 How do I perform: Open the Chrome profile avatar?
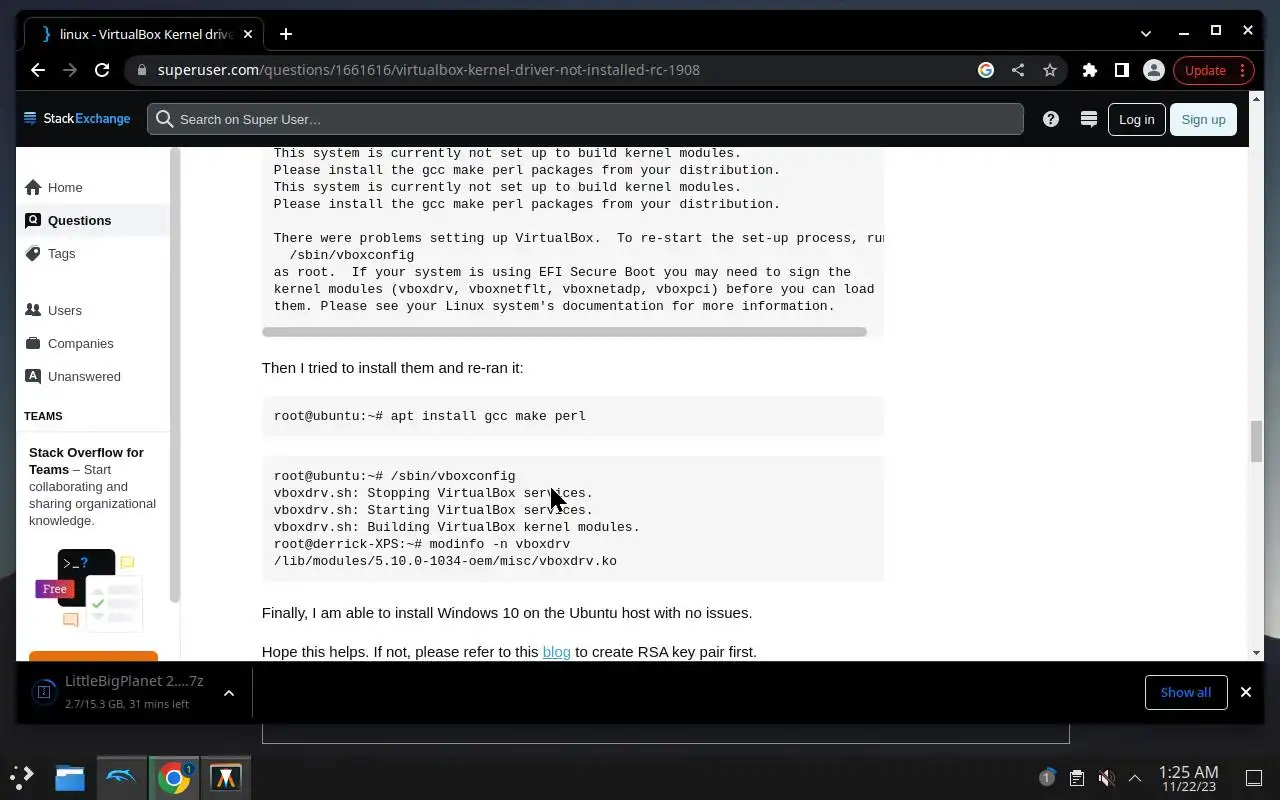[1154, 70]
